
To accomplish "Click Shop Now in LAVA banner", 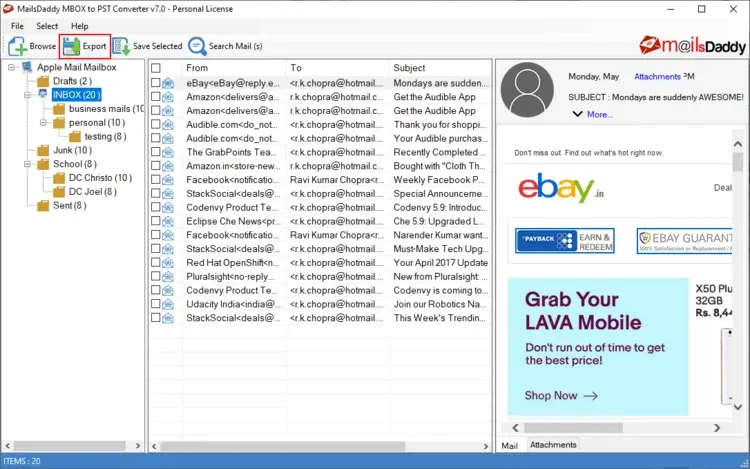I will (561, 396).
